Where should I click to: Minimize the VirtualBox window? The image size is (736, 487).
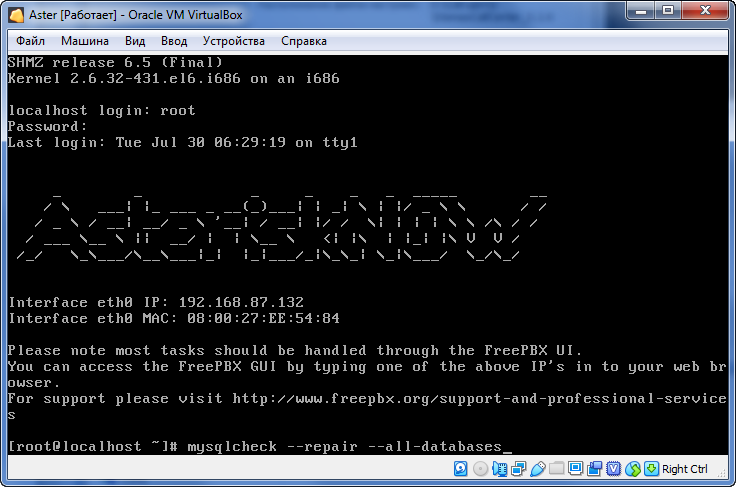click(641, 11)
